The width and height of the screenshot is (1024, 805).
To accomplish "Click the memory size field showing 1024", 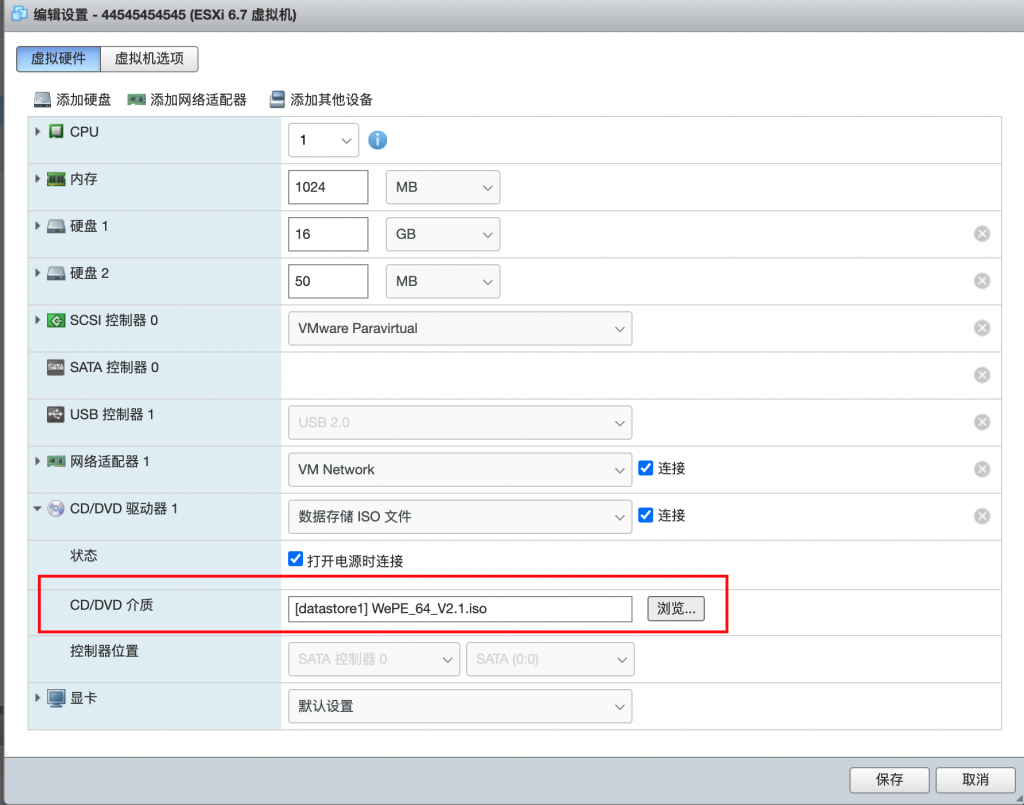I will click(328, 187).
